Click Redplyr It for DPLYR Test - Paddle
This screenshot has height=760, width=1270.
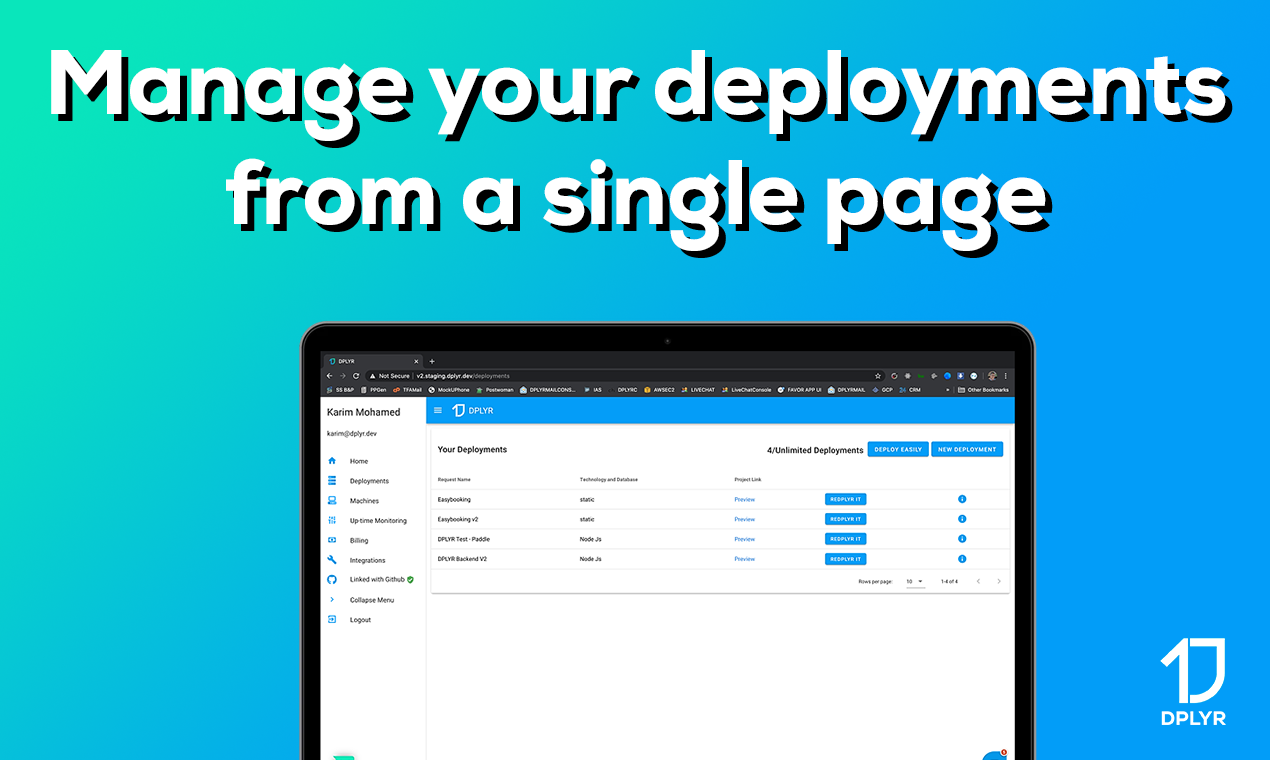pos(845,539)
